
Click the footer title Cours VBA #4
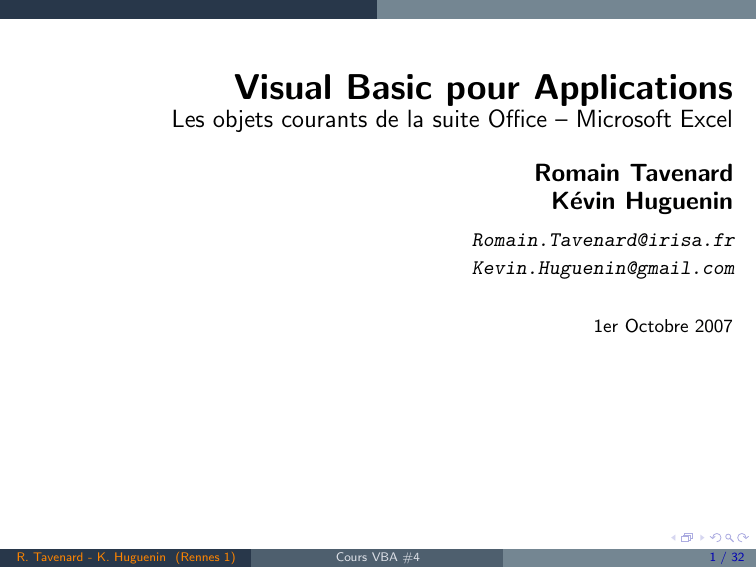click(378, 557)
